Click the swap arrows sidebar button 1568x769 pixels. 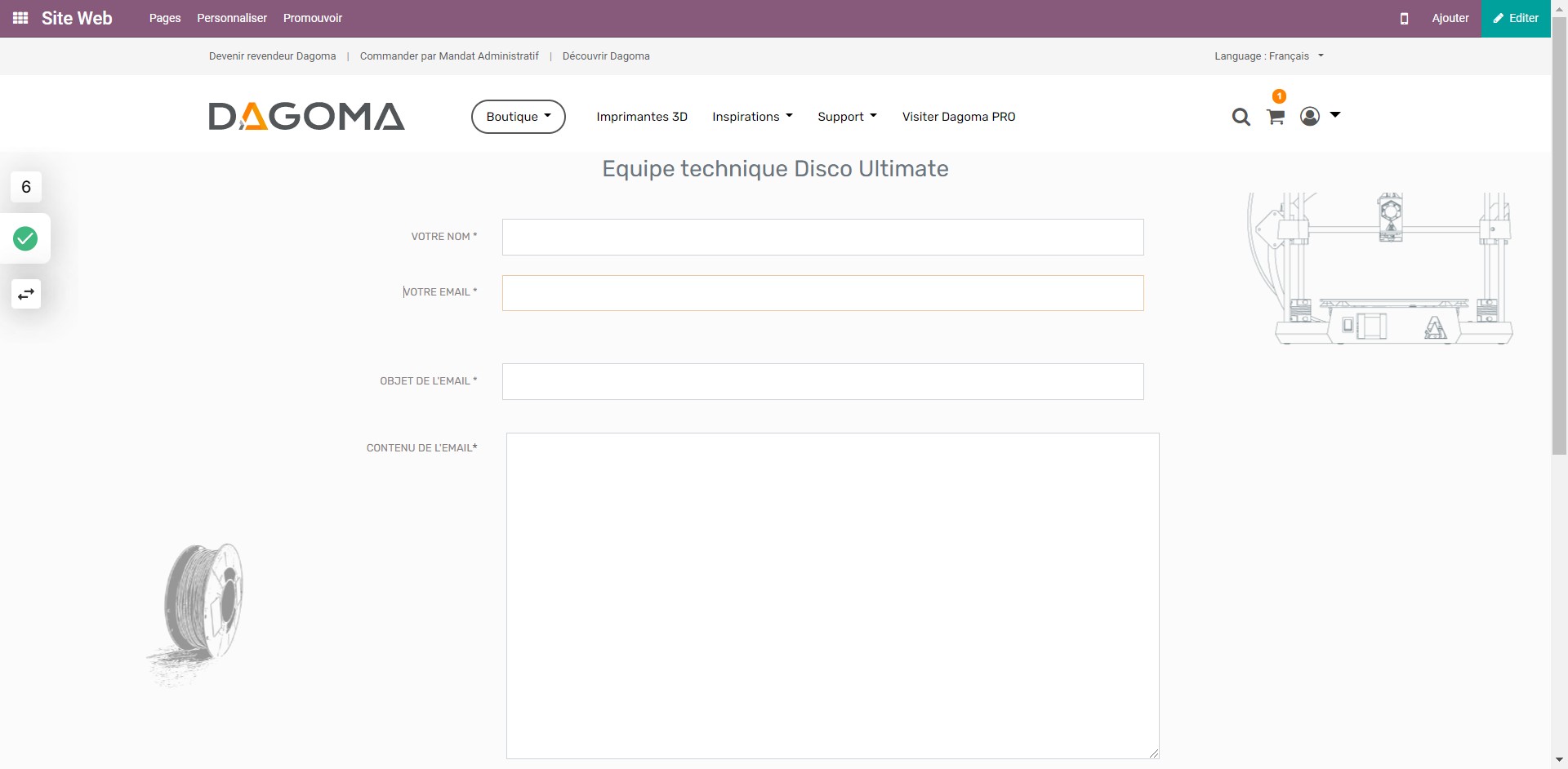(26, 294)
